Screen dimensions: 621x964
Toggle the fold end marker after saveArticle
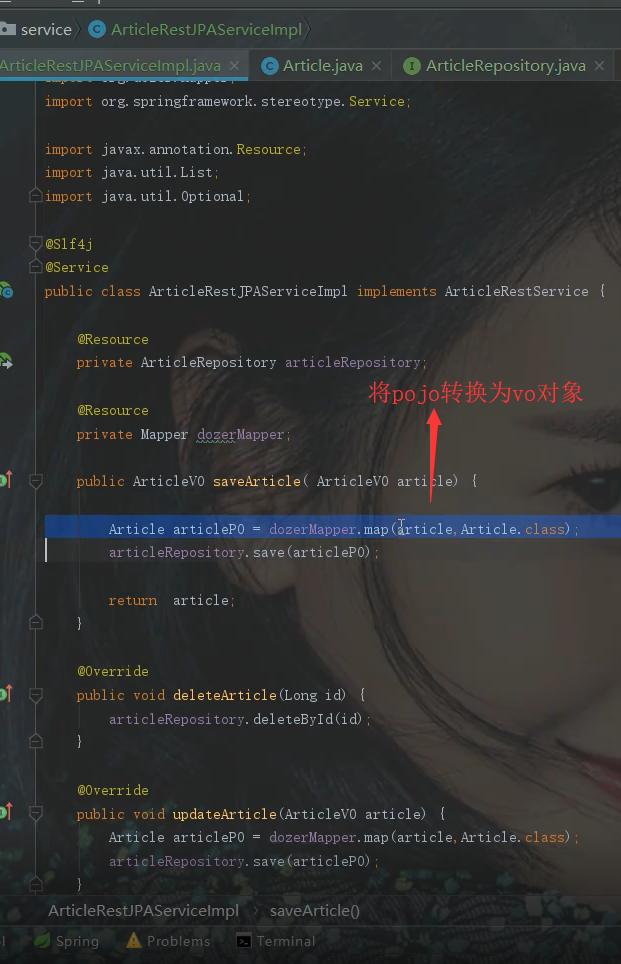36,623
